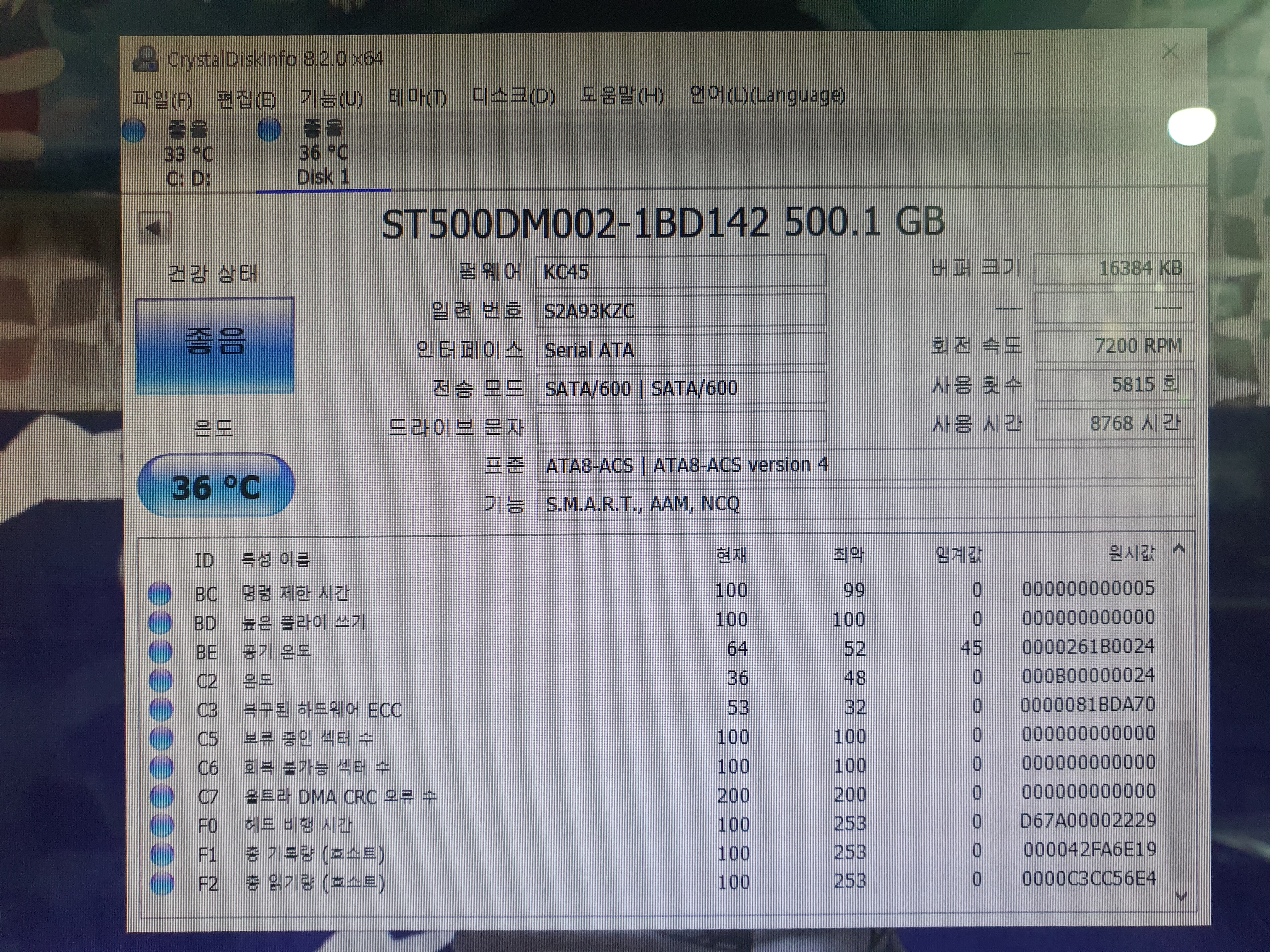Open the 편집(E) menu
Screen dimensions: 1270x952
pyautogui.click(x=247, y=99)
